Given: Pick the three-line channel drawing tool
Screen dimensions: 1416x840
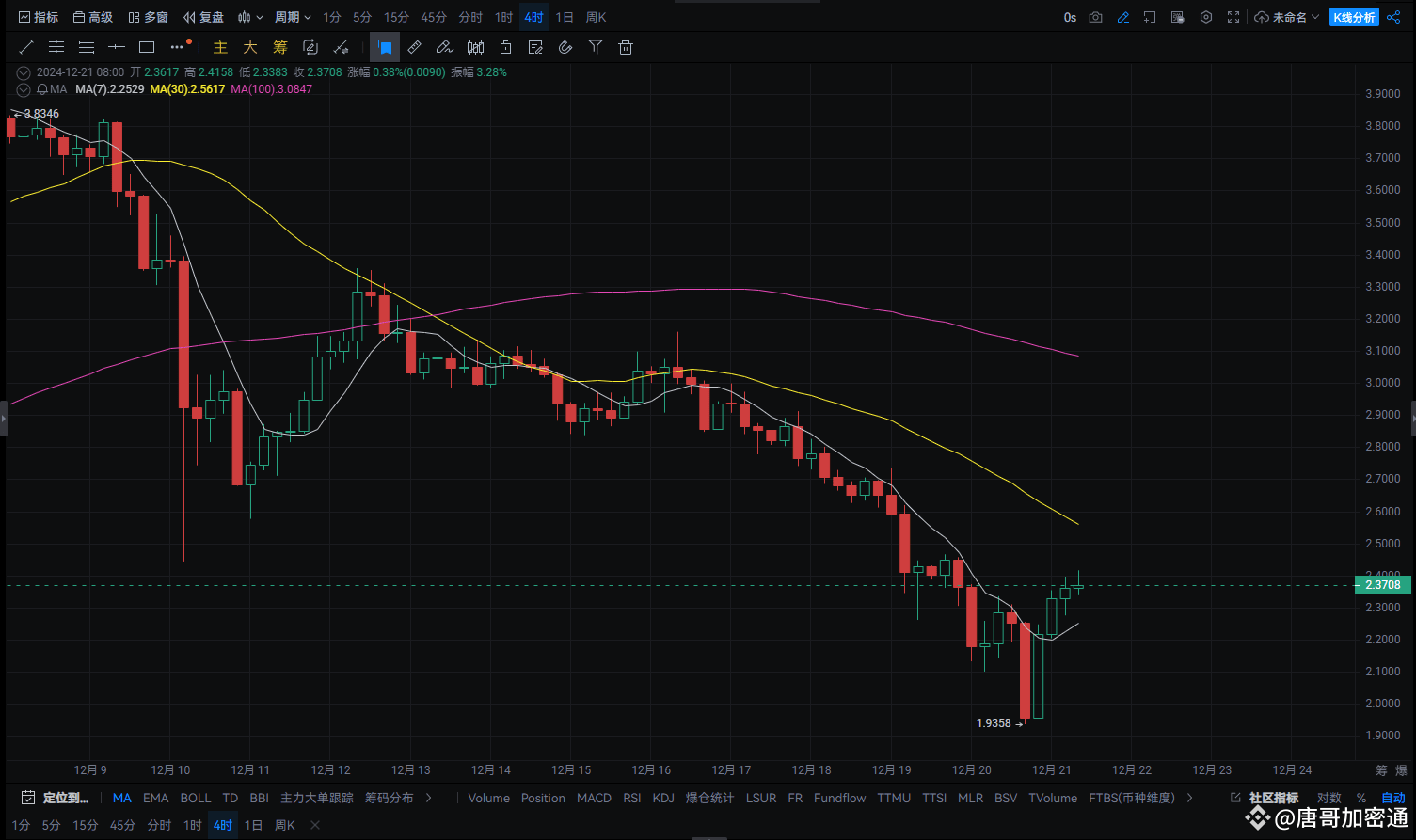Looking at the screenshot, I should [87, 47].
